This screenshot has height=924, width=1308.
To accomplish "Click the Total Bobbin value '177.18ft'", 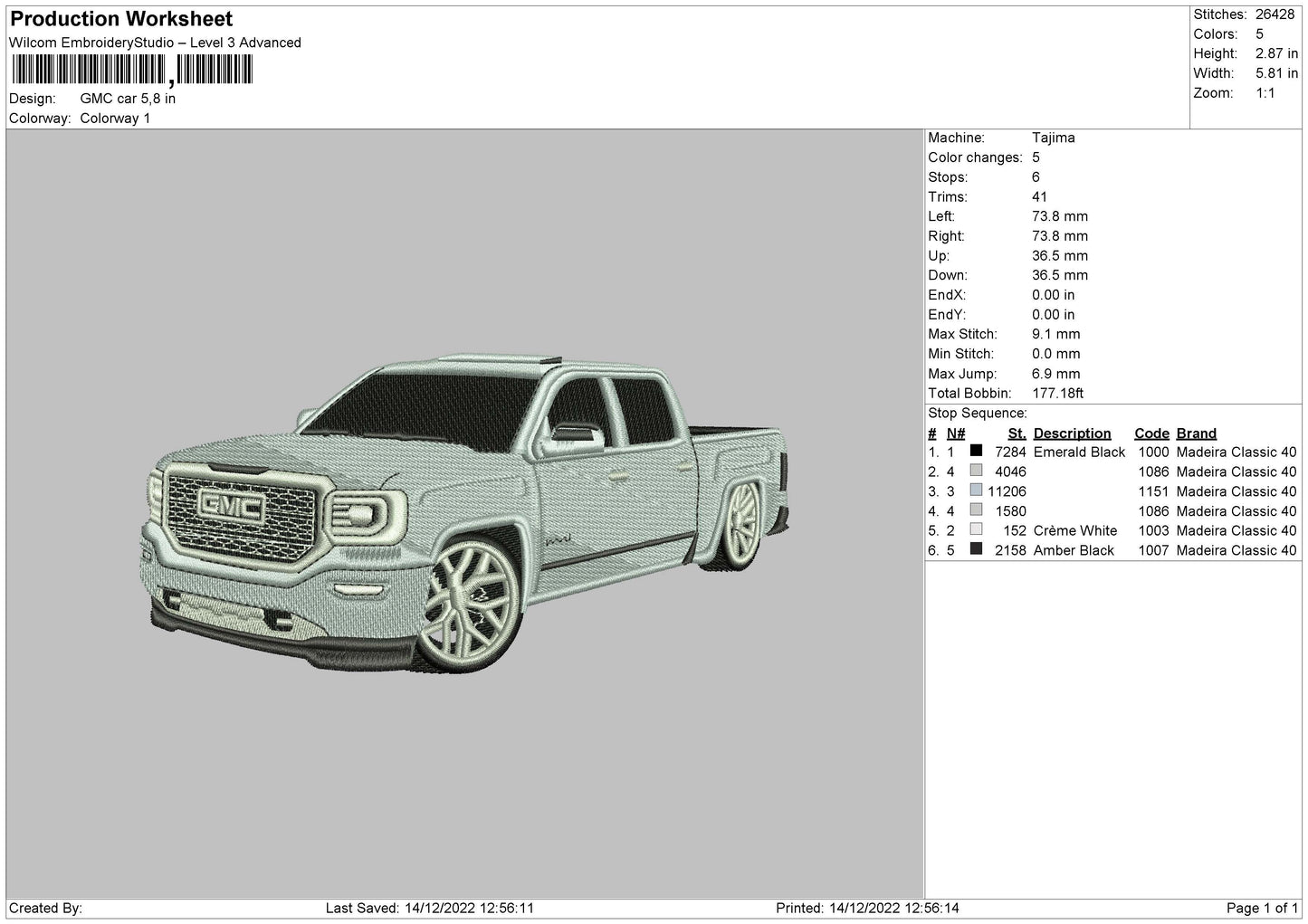I will pos(1058,394).
